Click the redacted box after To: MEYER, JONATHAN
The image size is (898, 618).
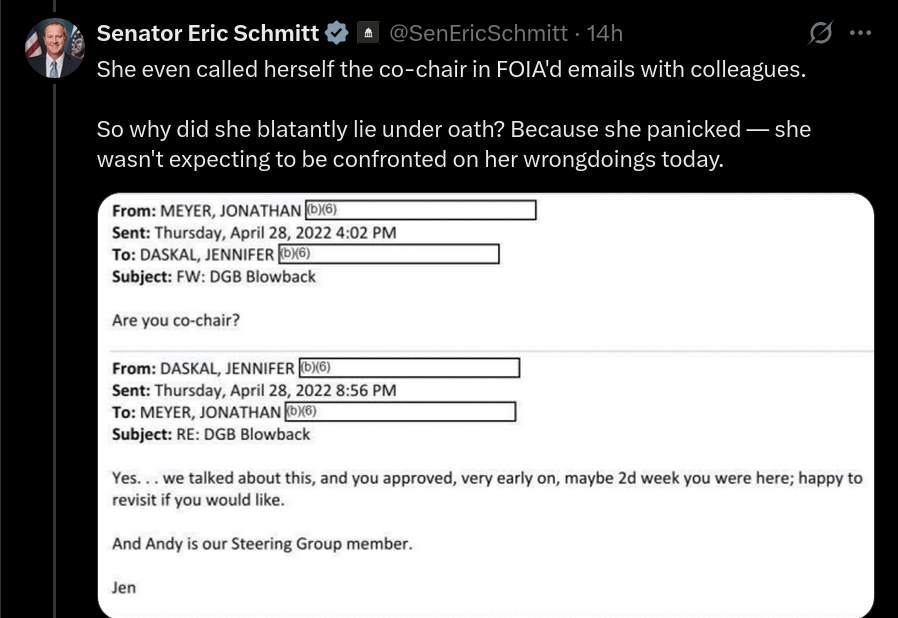pos(400,412)
